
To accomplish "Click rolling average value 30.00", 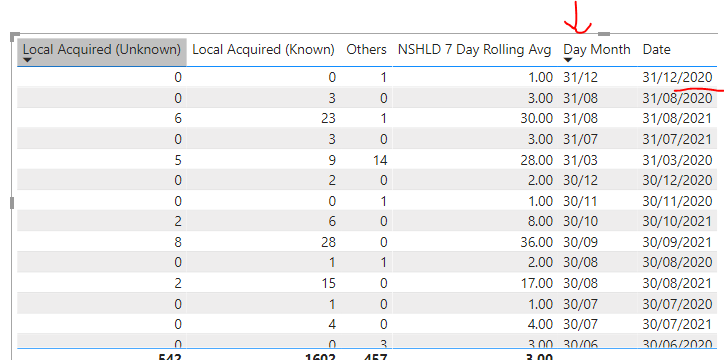I will pyautogui.click(x=537, y=119).
